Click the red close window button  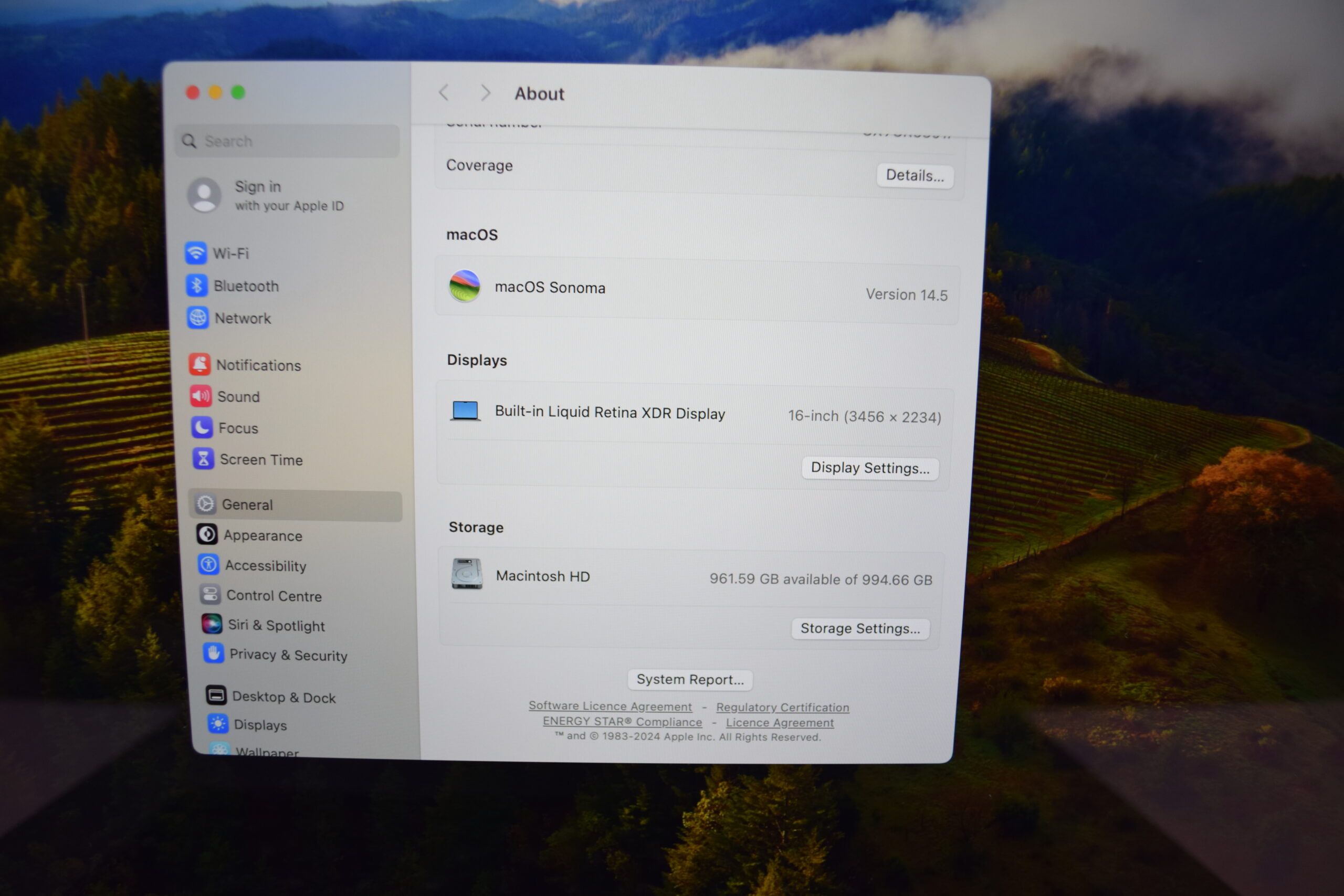pos(193,92)
